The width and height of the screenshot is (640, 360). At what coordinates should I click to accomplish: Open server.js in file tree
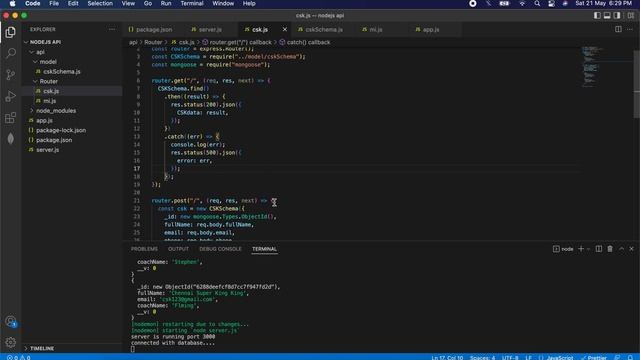point(47,150)
